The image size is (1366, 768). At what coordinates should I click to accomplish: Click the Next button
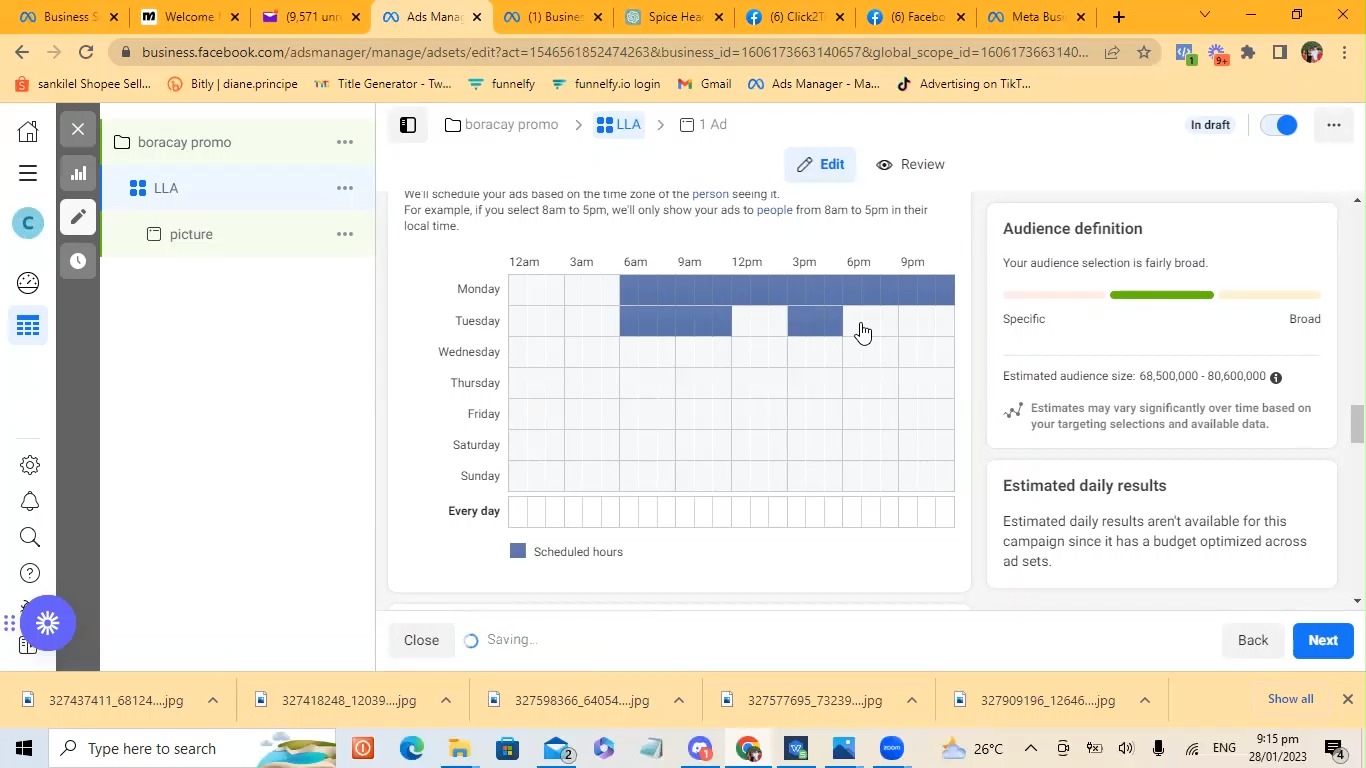point(1323,641)
